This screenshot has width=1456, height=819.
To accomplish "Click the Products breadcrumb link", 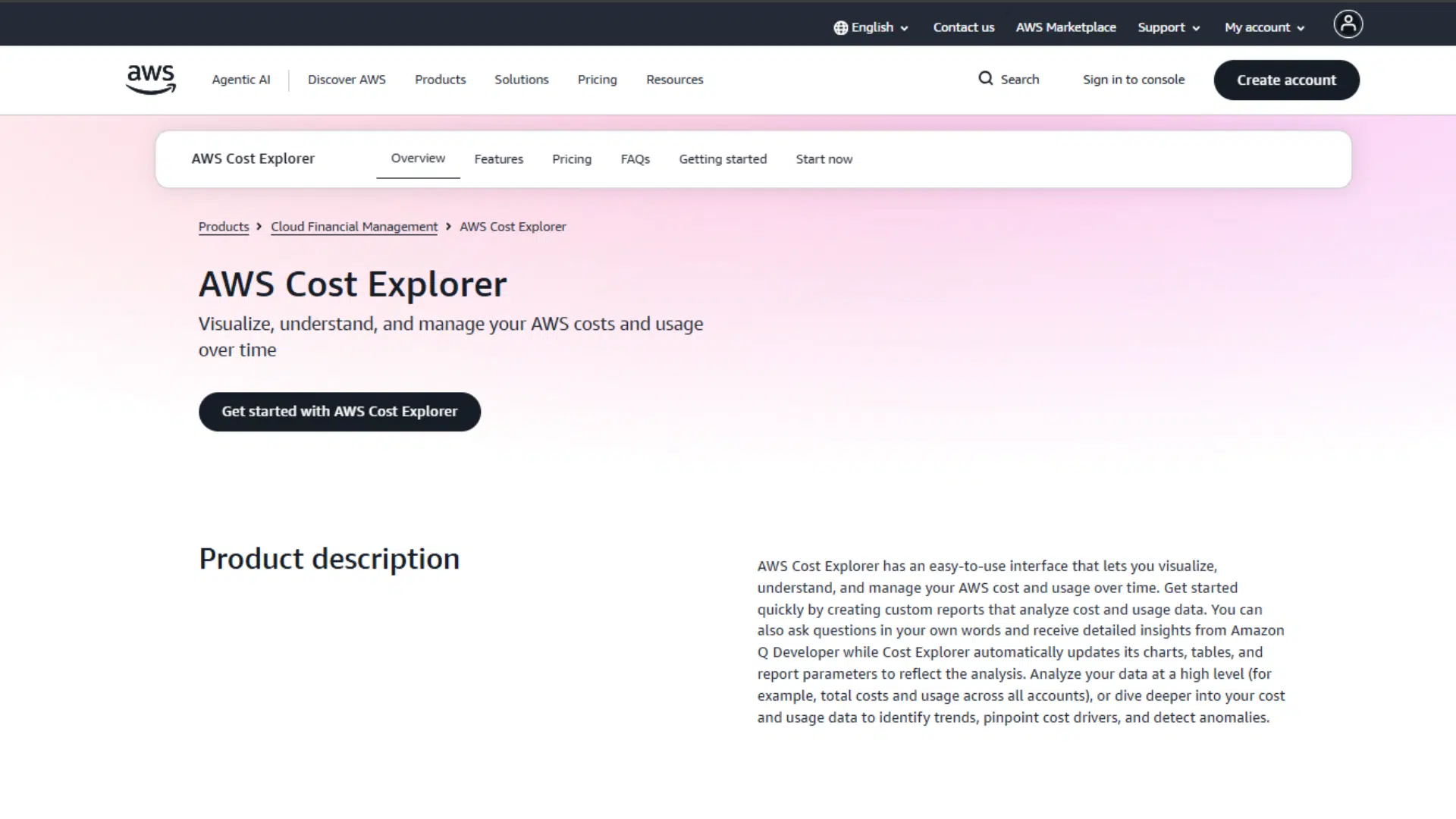I will pos(223,227).
